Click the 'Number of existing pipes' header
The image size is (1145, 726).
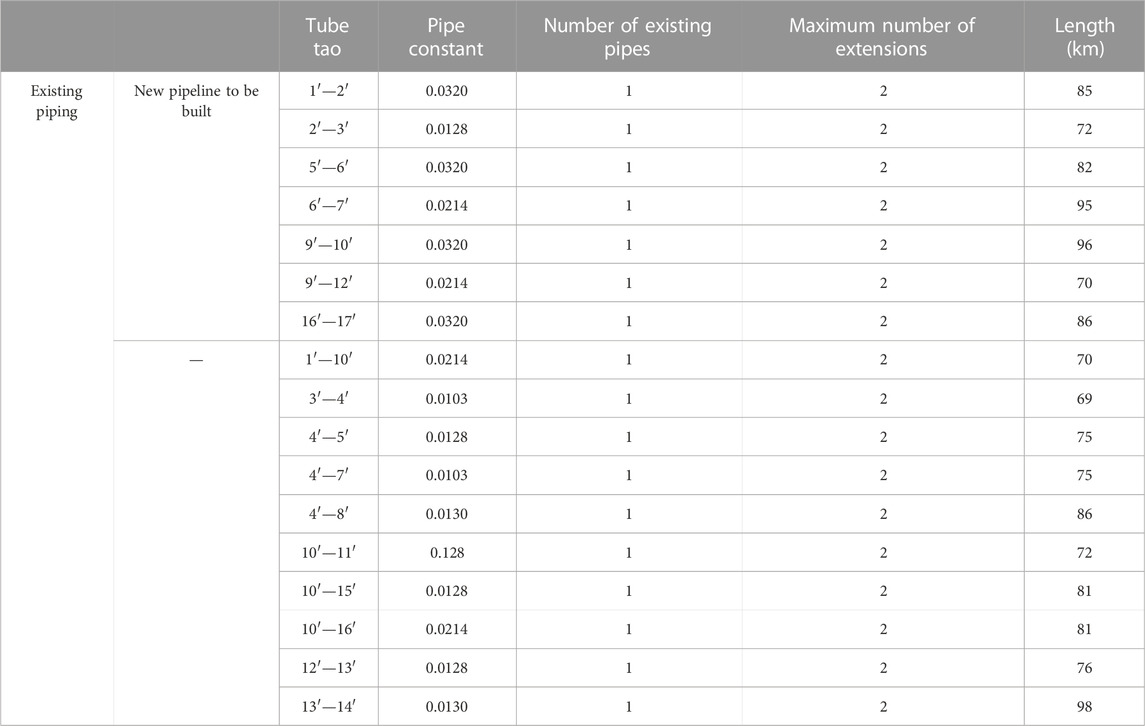(627, 37)
